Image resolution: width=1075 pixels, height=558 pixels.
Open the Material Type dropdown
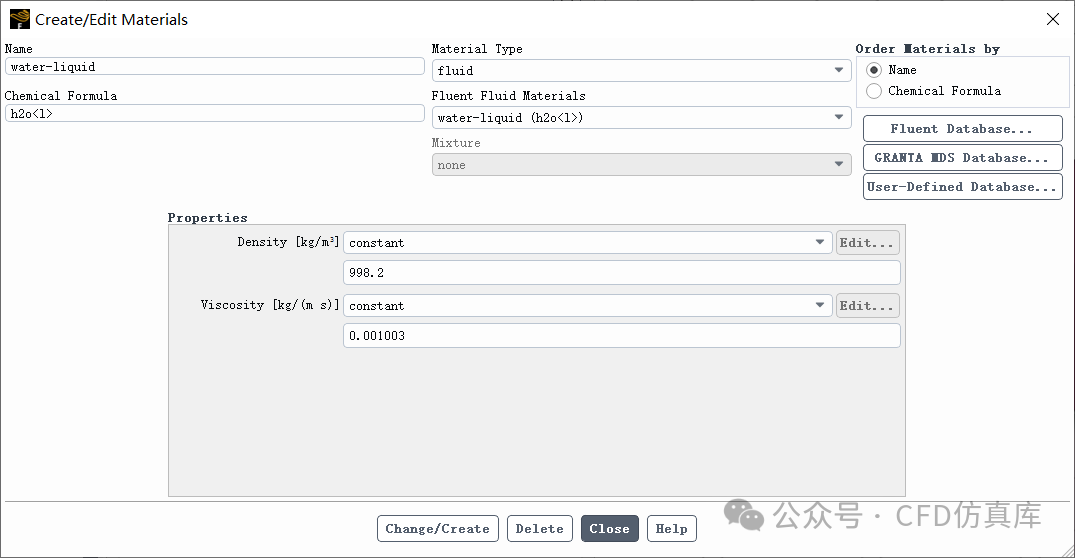coord(641,71)
